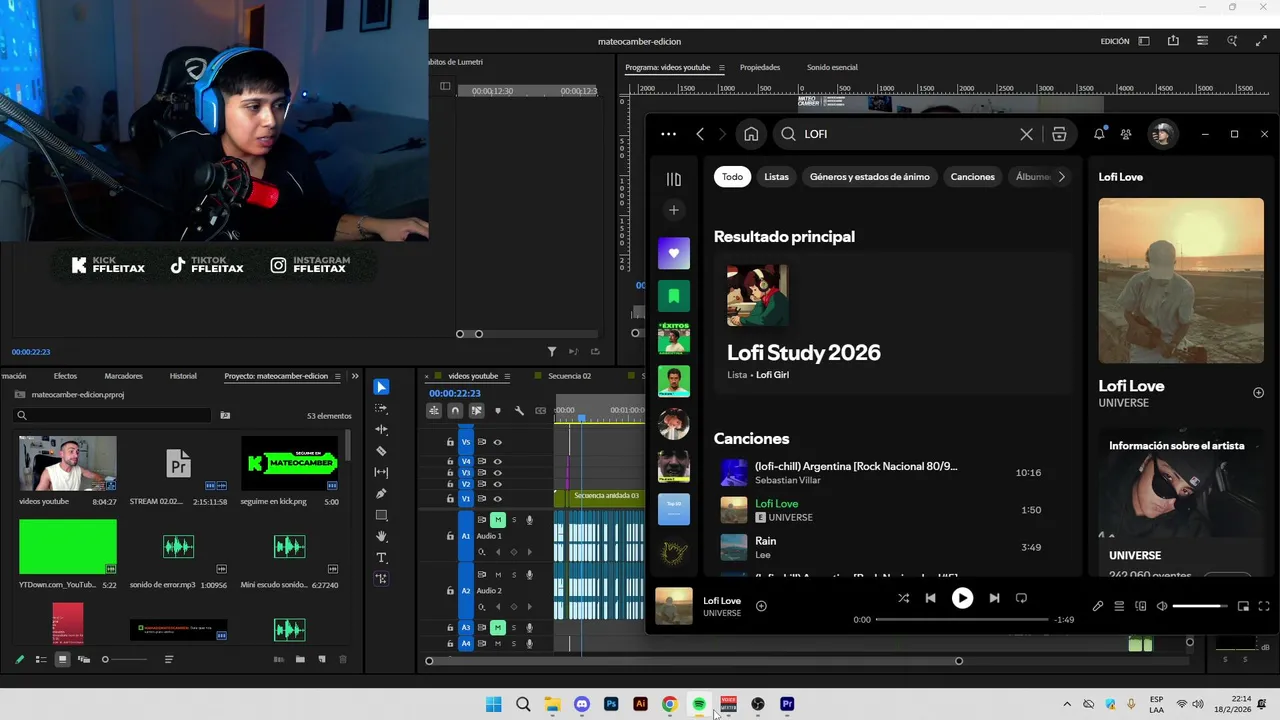Viewport: 1280px width, 720px height.
Task: Switch to Marcadores panel tab
Action: pos(123,376)
